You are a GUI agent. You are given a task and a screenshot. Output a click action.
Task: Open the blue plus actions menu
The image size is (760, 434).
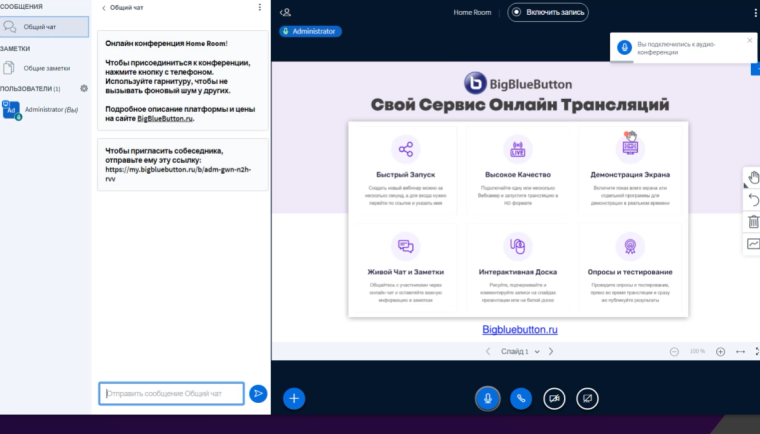coord(294,398)
